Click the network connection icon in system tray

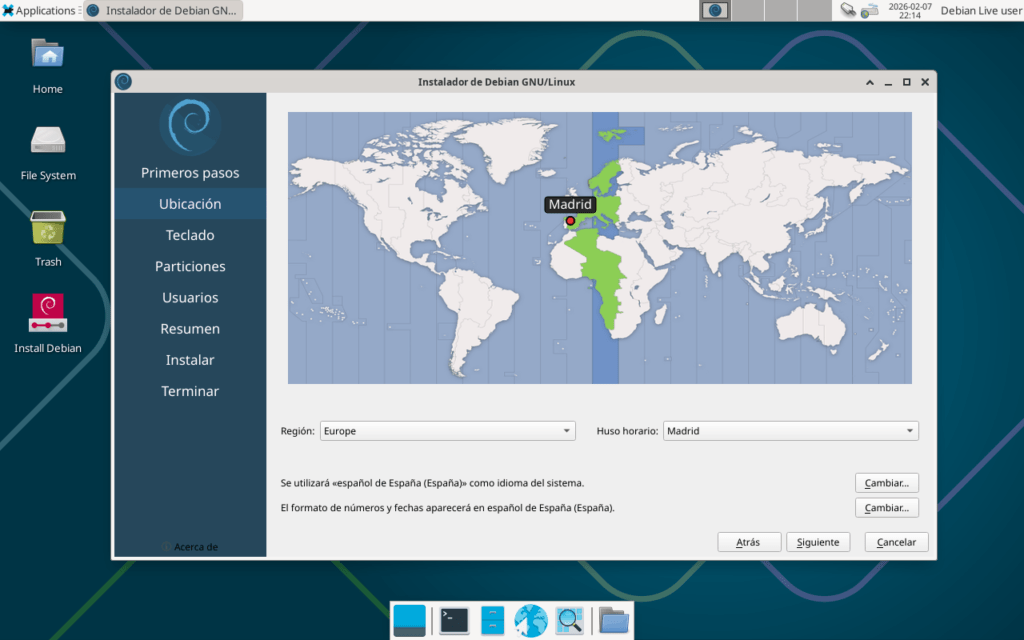868,10
